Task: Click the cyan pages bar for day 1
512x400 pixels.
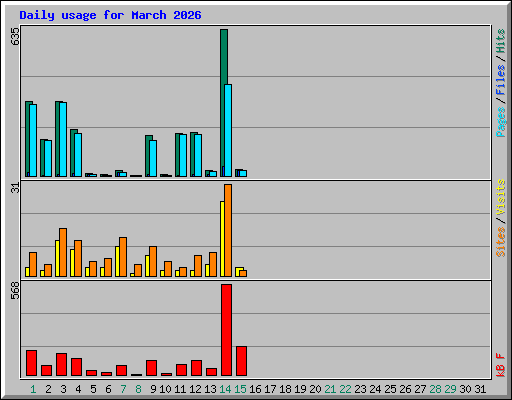Action: click(33, 140)
